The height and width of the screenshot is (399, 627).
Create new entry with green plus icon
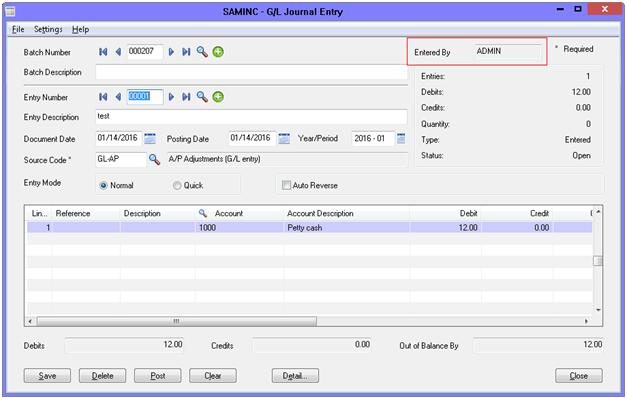218,97
